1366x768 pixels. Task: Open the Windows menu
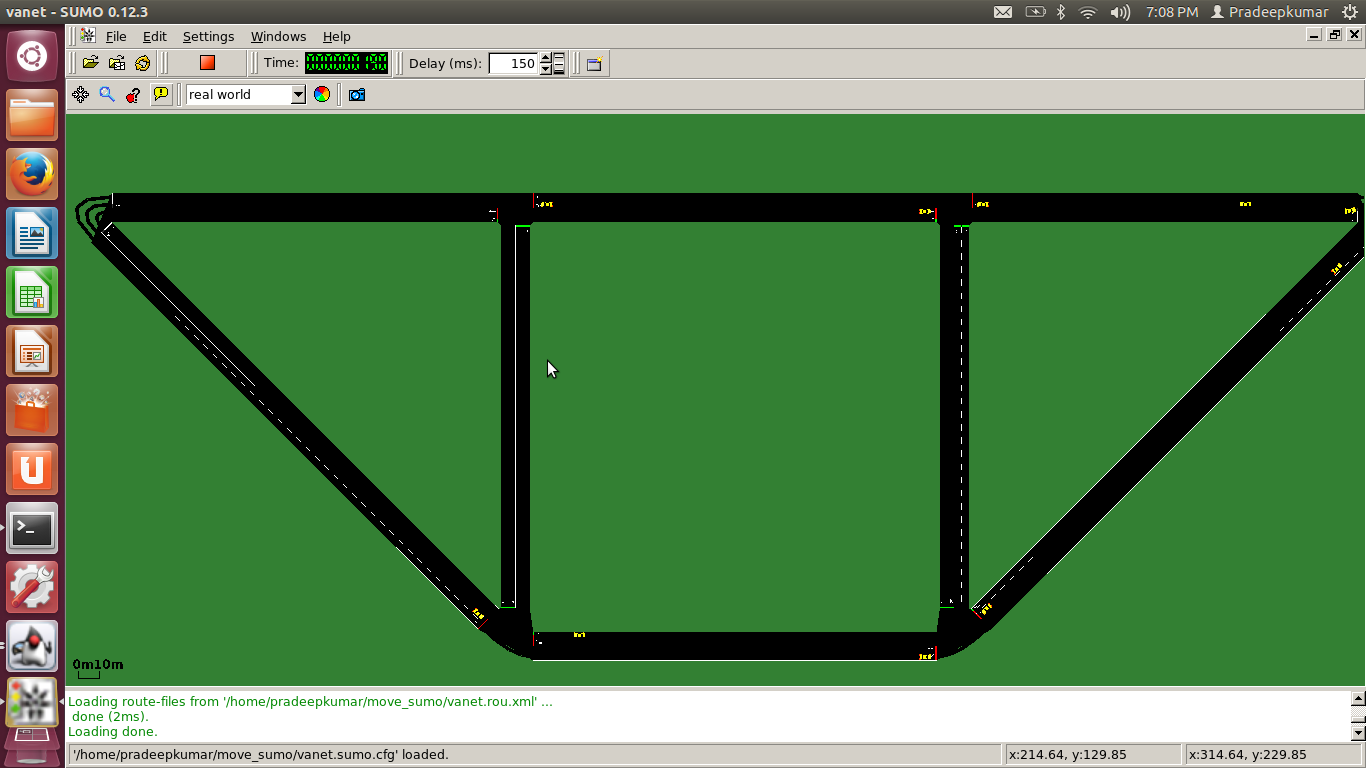pyautogui.click(x=278, y=36)
